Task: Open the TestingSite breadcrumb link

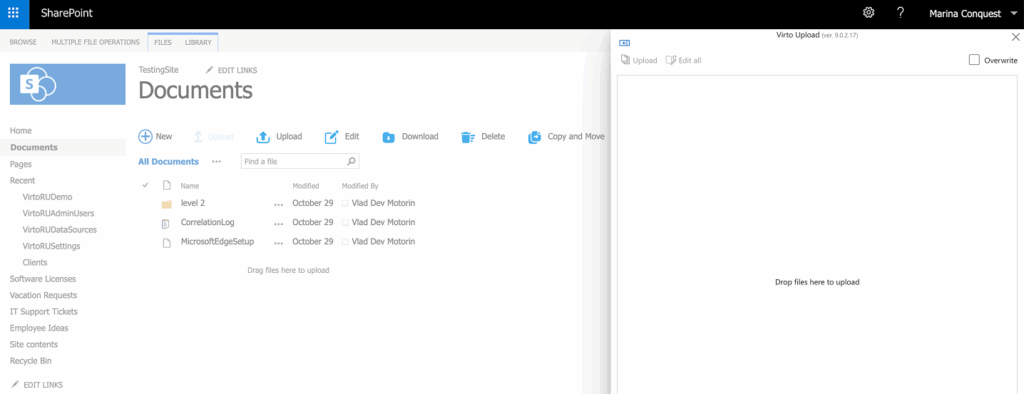Action: [159, 69]
